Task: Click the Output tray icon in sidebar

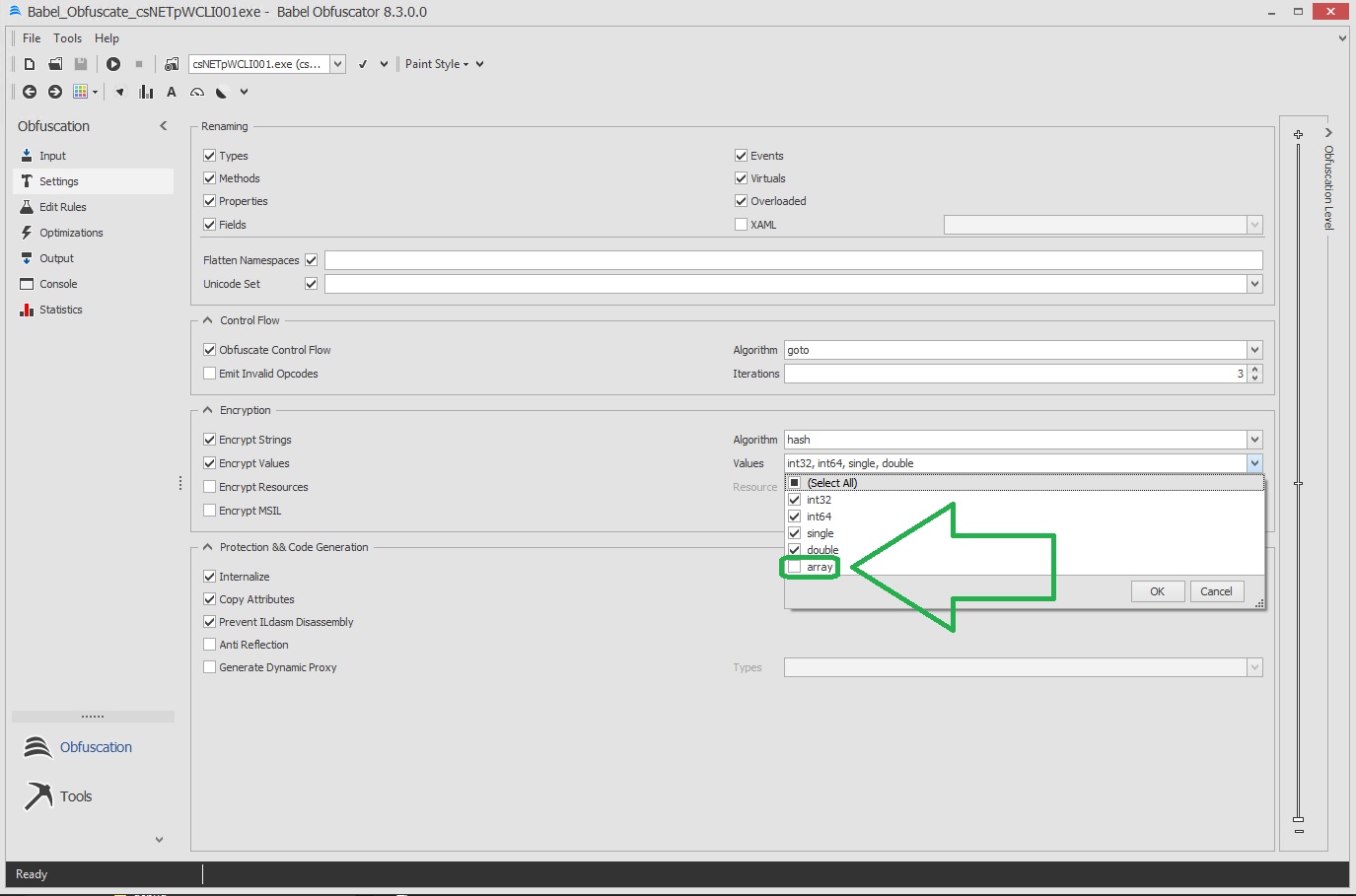Action: [x=27, y=258]
